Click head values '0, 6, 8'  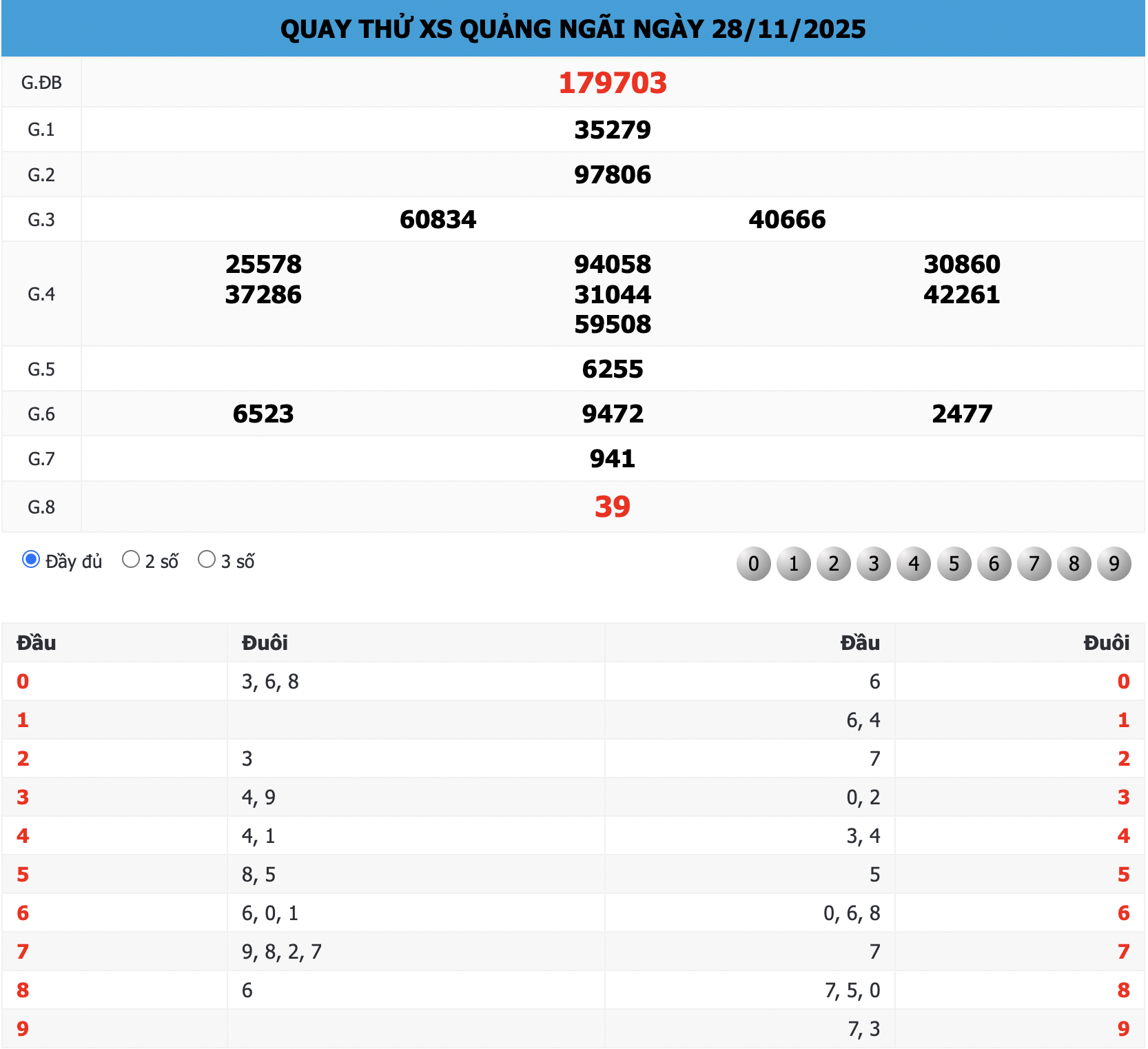852,913
